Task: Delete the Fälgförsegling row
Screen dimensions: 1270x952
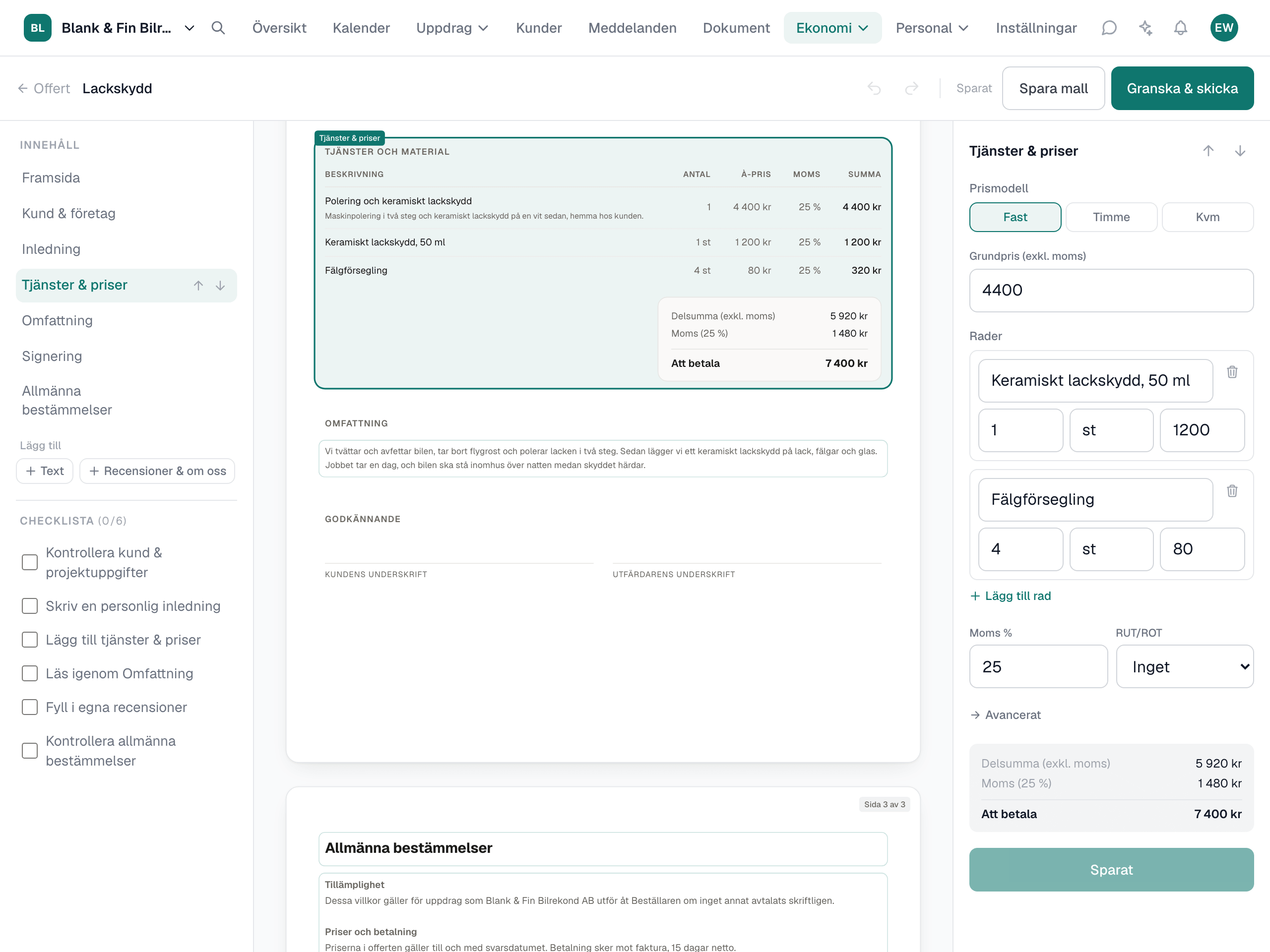Action: coord(1232,491)
